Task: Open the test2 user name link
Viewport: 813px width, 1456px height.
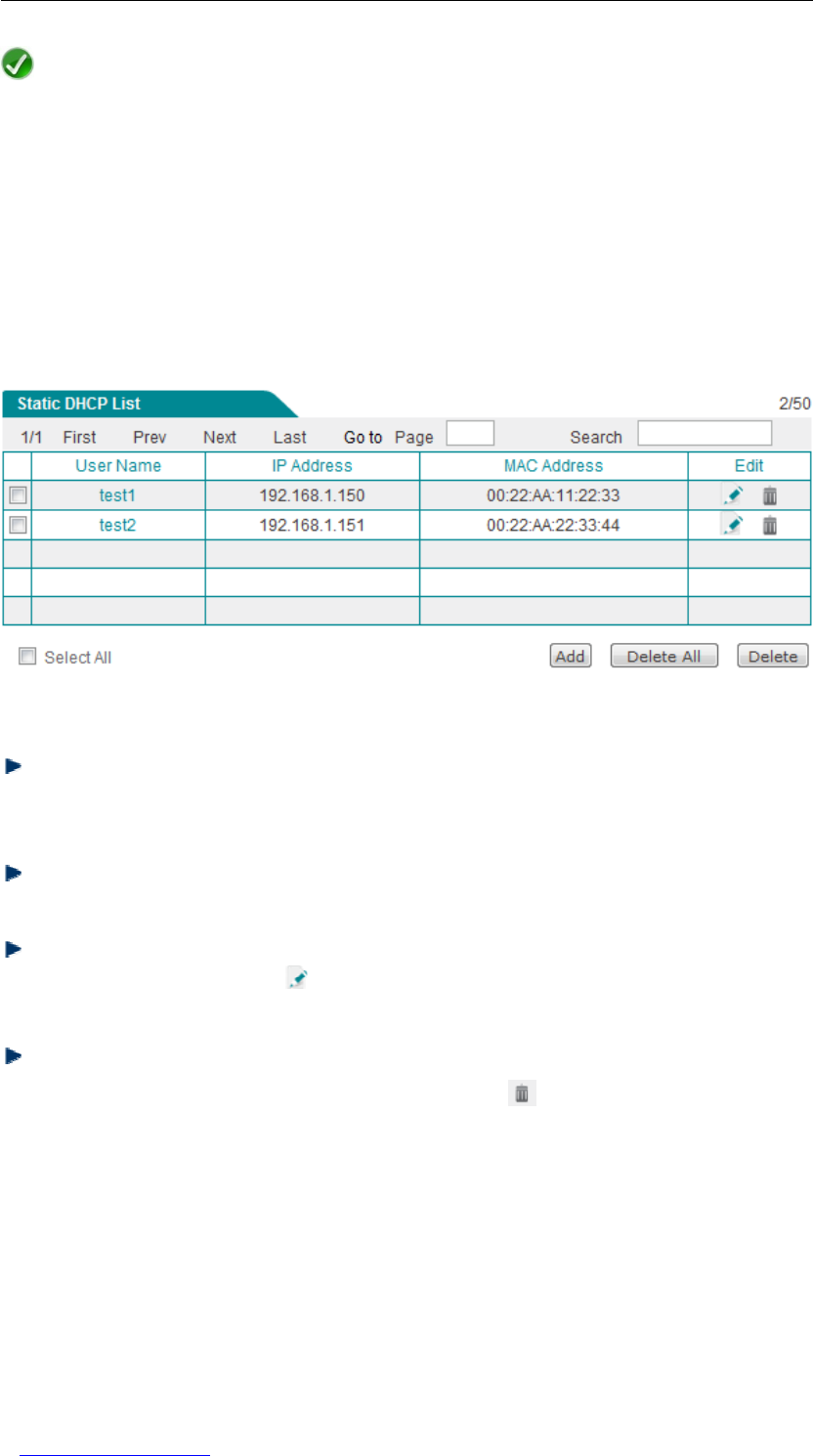Action: [x=117, y=526]
